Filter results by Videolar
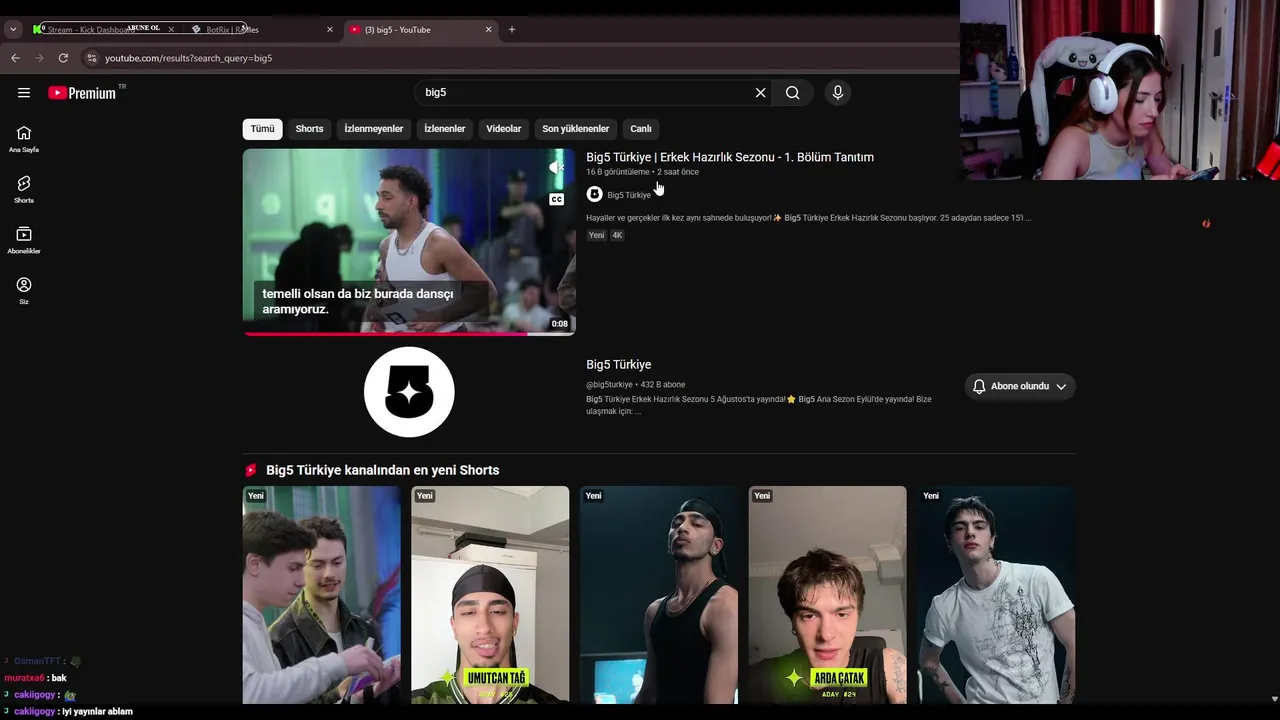1280x720 pixels. coord(504,129)
